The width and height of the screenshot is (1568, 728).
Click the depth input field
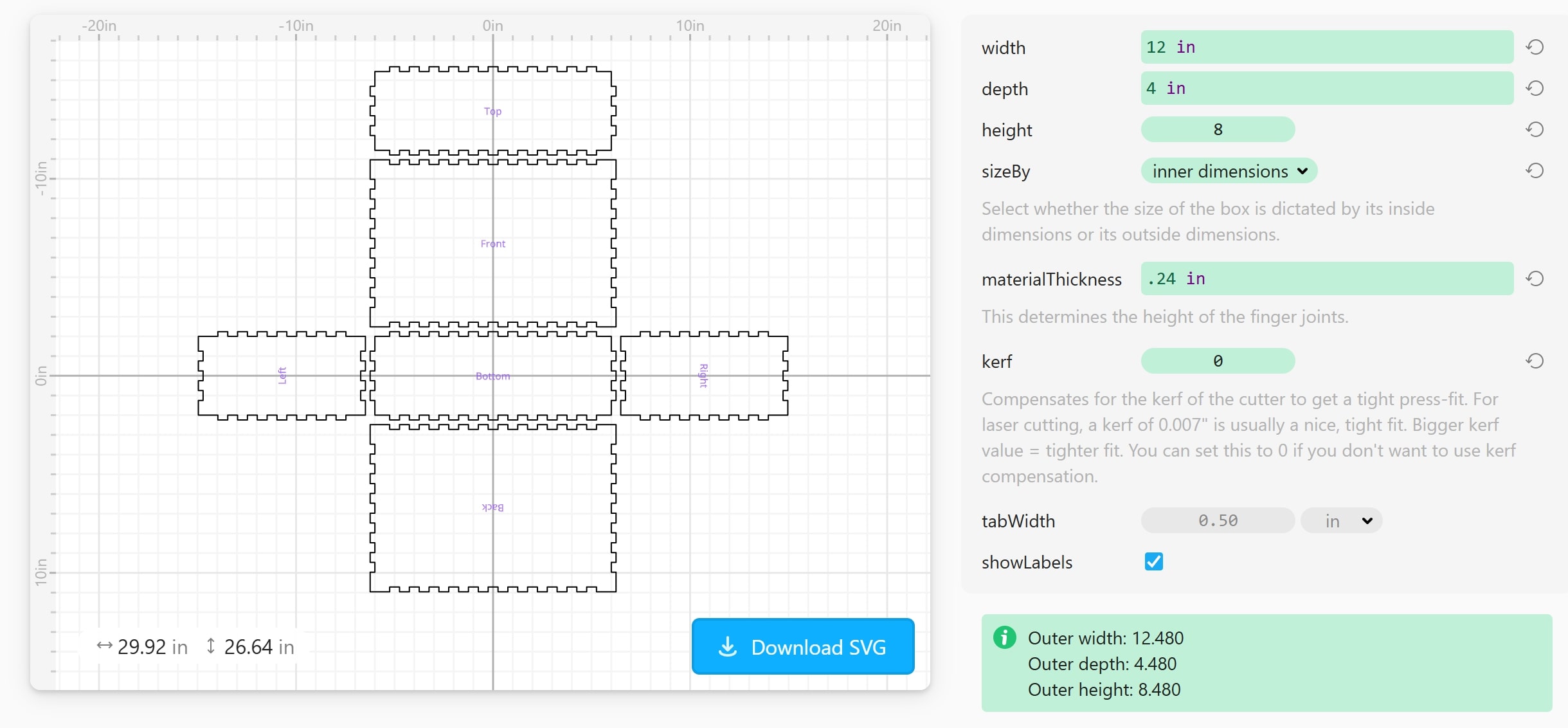1326,88
